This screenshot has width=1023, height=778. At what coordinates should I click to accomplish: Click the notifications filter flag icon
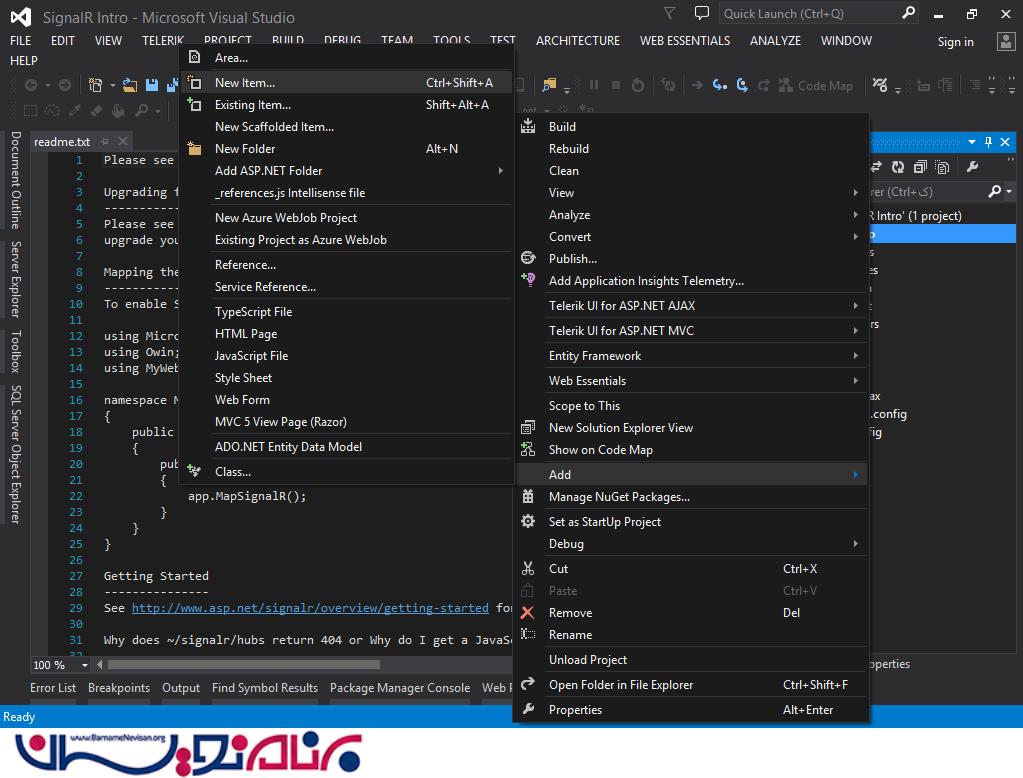pos(669,14)
